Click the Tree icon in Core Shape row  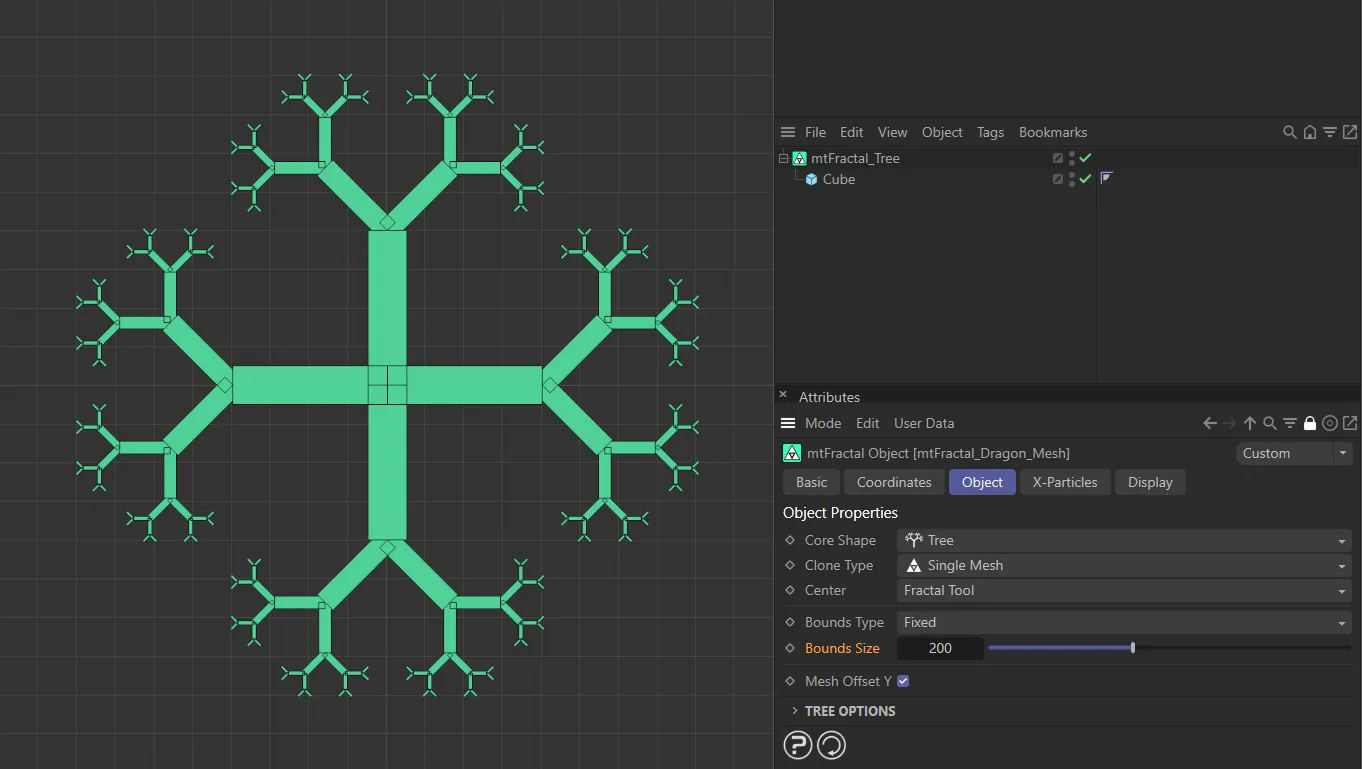[x=913, y=540]
